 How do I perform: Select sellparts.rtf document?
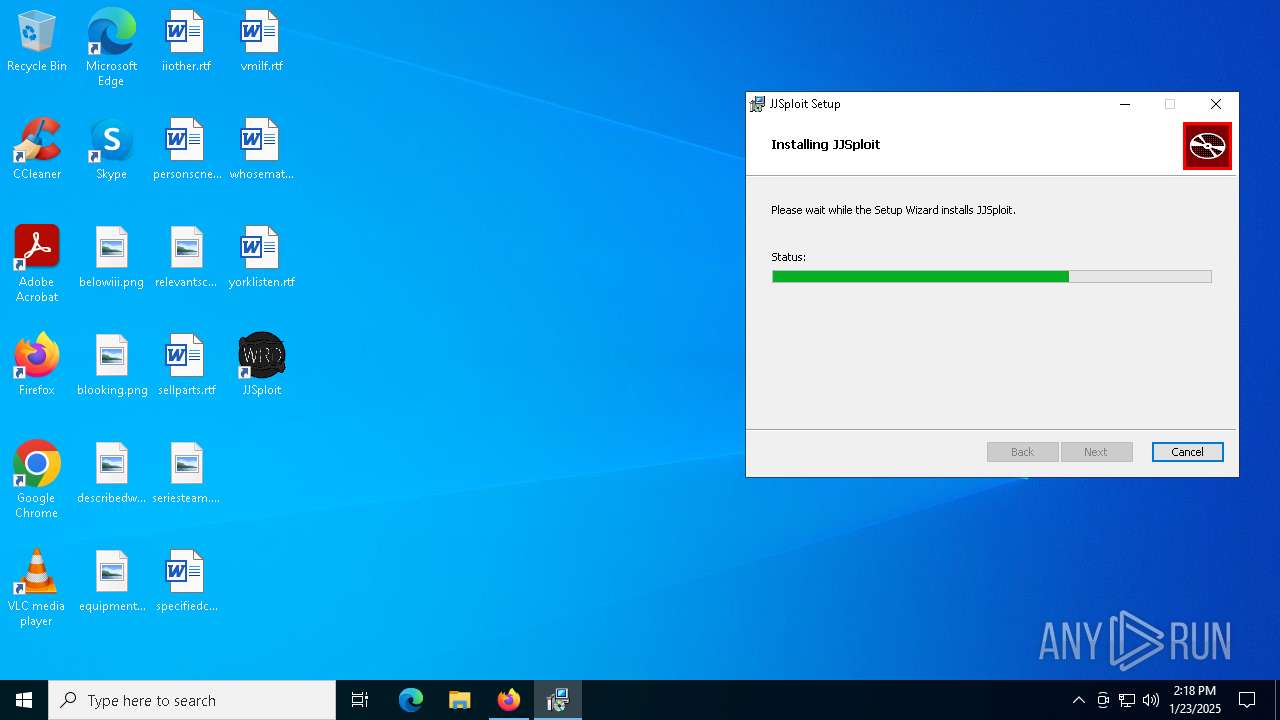point(186,365)
